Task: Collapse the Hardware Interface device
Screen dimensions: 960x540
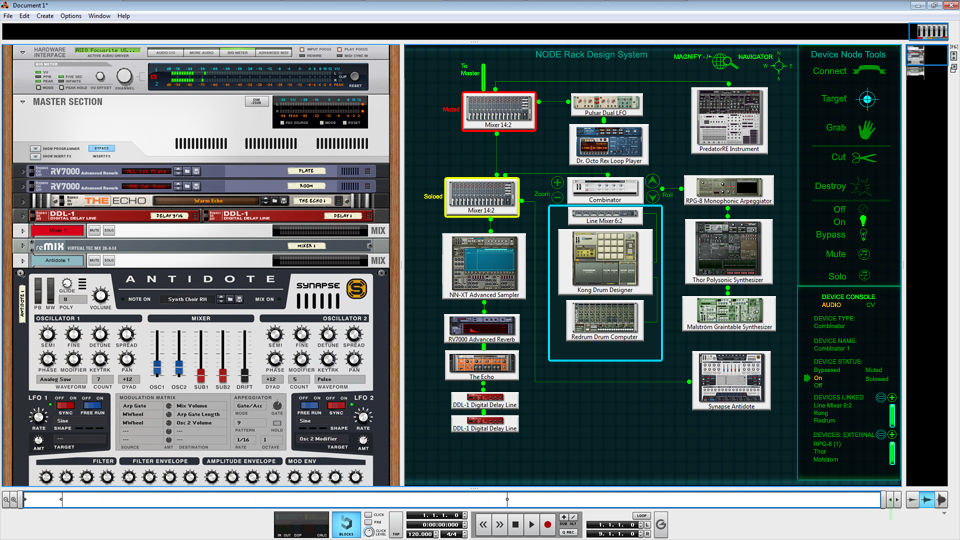Action: [x=23, y=53]
